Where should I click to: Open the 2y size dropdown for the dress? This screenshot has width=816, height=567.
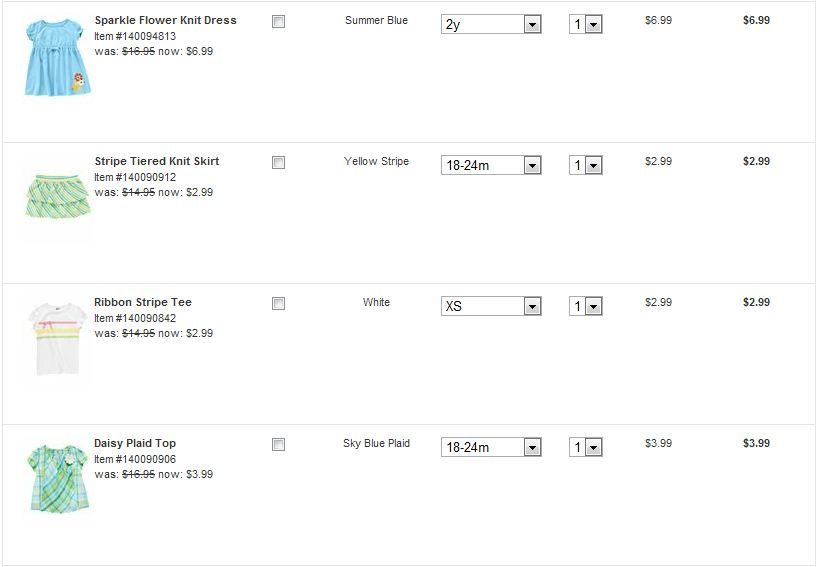point(491,24)
